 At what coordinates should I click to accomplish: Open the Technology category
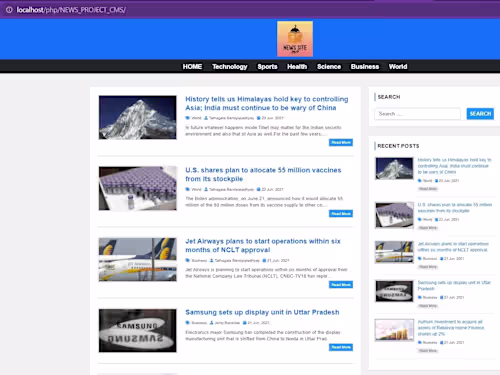(x=230, y=67)
